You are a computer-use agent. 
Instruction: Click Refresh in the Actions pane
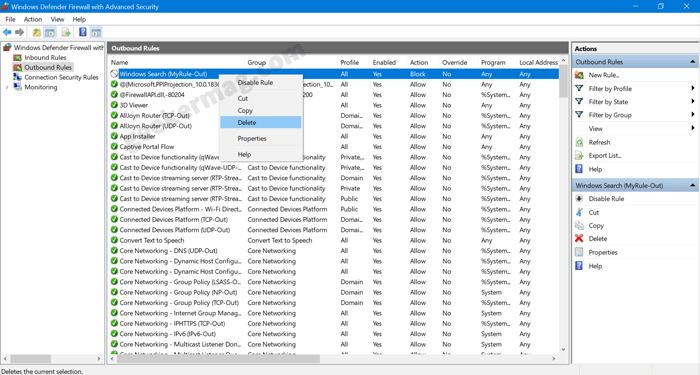tap(599, 142)
